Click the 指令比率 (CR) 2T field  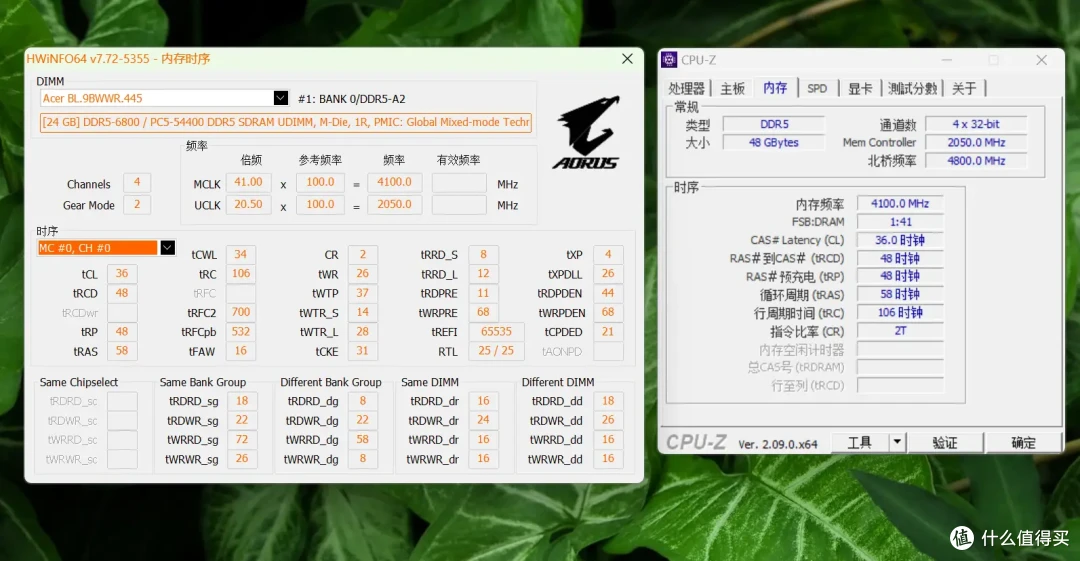[x=900, y=331]
